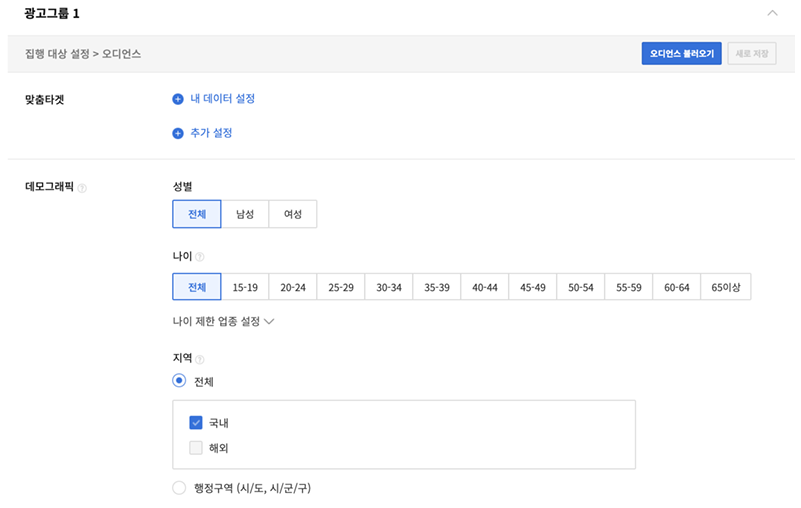Select age range 40-44
Screen dimensions: 801x508
click(485, 287)
